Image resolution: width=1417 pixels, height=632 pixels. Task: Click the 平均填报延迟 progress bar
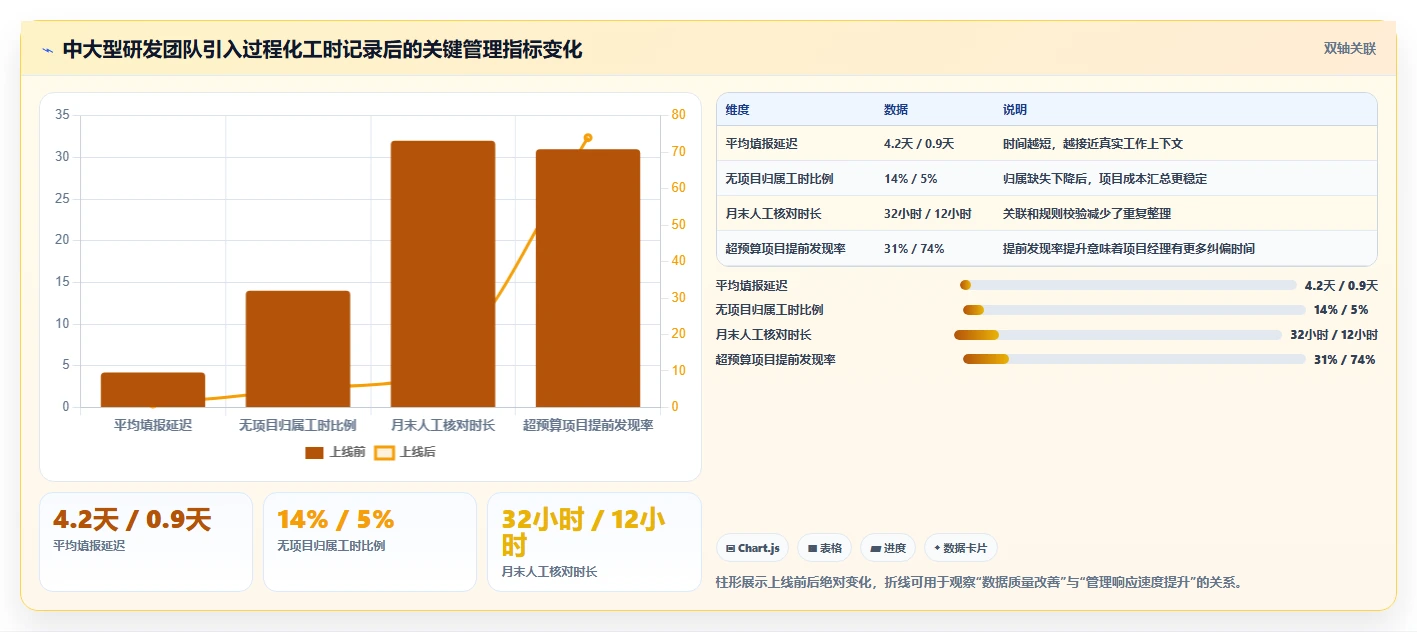pyautogui.click(x=1127, y=285)
